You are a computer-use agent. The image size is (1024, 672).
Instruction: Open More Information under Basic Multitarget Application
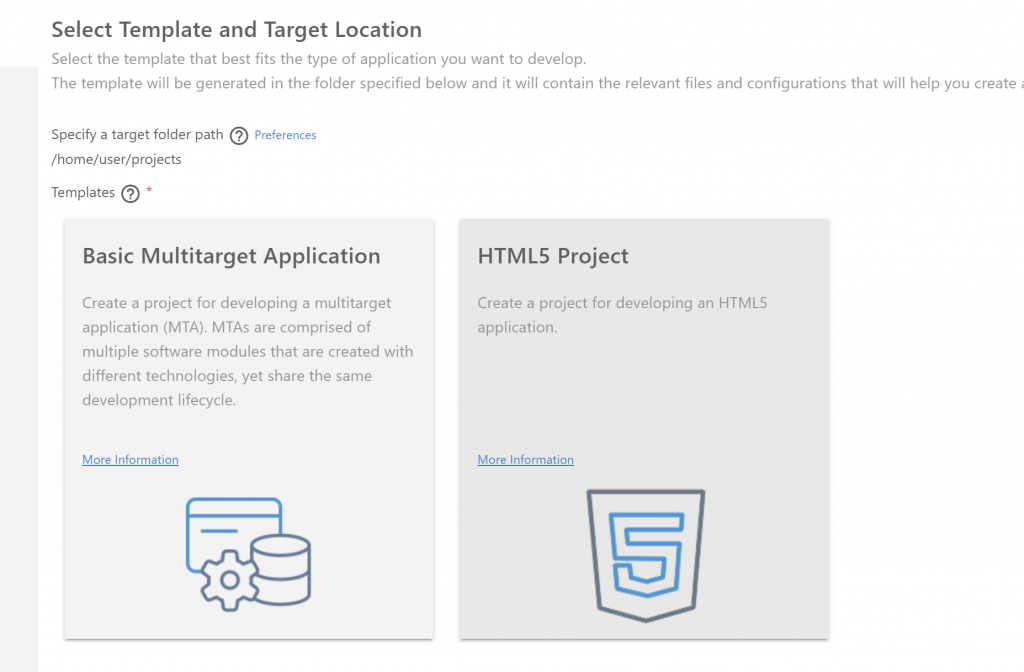tap(130, 460)
